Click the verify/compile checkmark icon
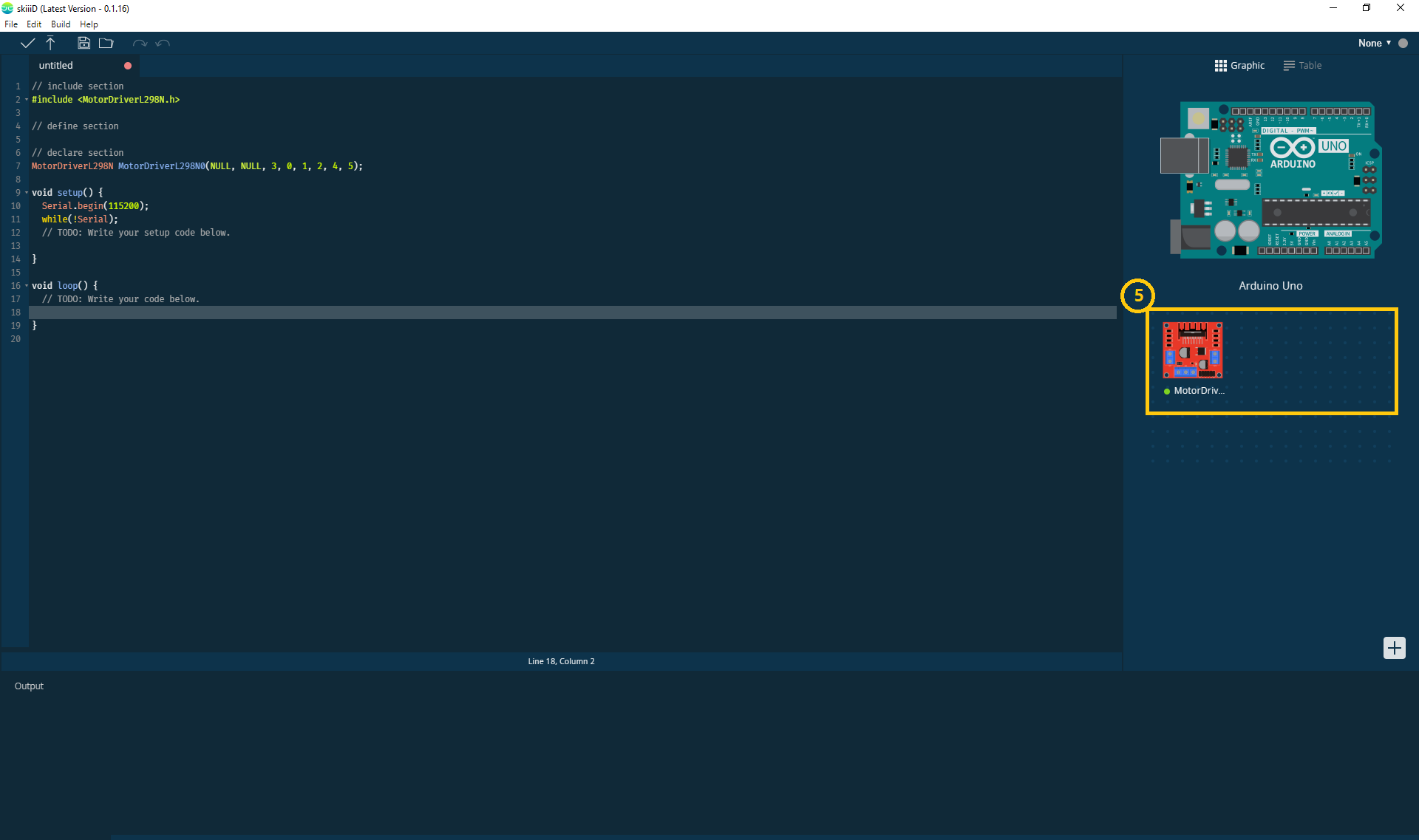Viewport: 1419px width, 840px height. coord(27,43)
